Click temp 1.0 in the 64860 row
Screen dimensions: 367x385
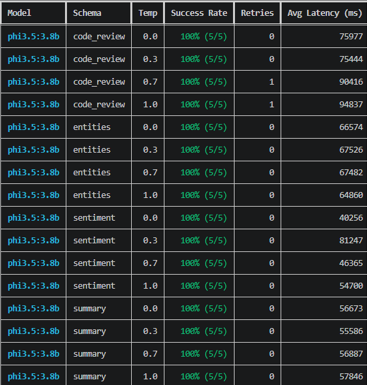150,195
